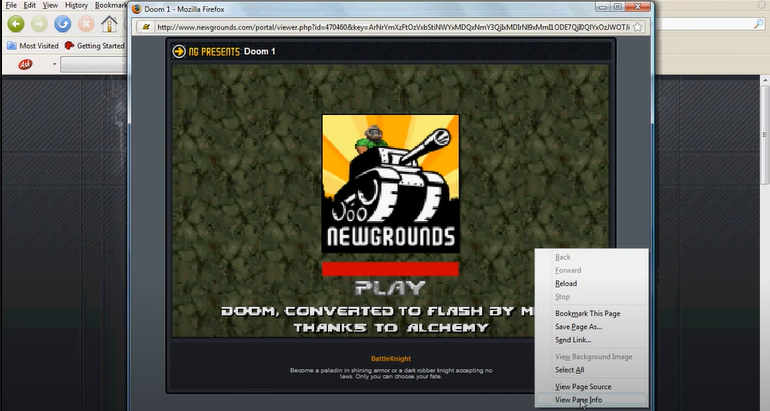Bookmark page with star icon
The image size is (770, 411).
(637, 27)
